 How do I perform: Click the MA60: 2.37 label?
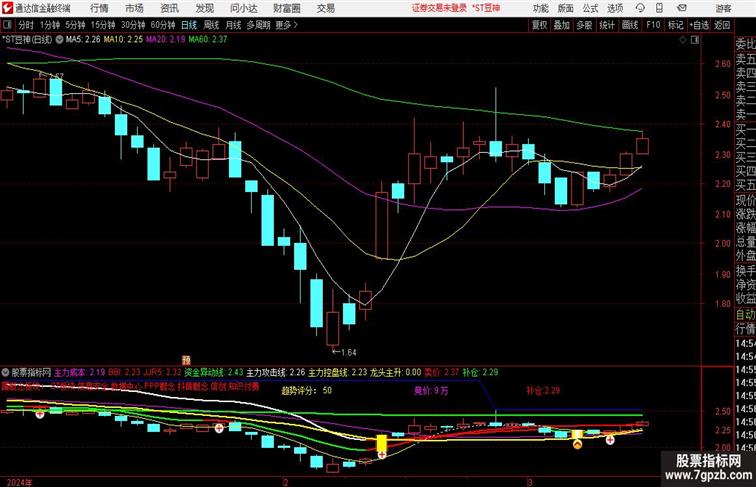208,40
